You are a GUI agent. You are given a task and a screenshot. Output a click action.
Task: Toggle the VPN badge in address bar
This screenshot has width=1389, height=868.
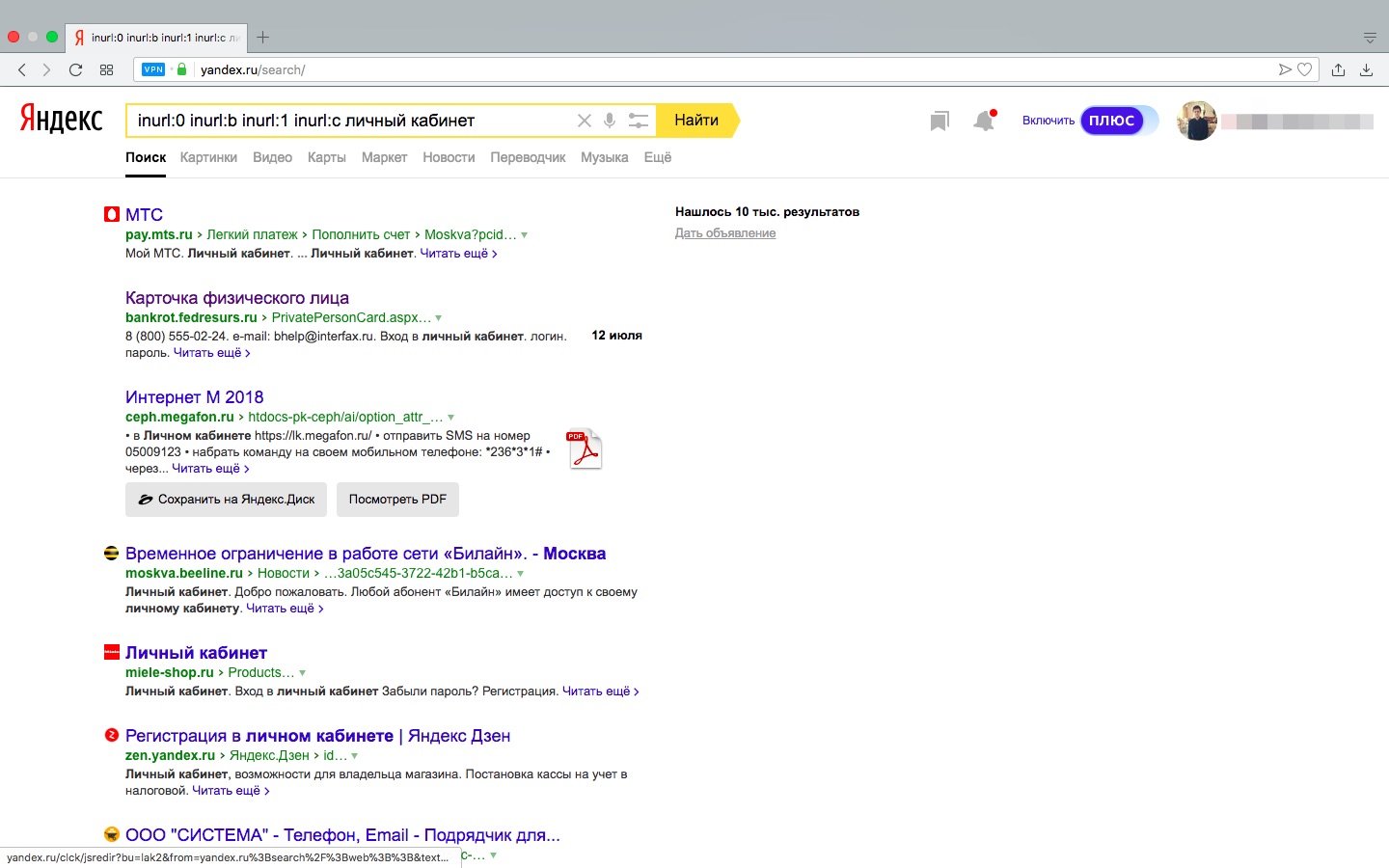point(153,69)
